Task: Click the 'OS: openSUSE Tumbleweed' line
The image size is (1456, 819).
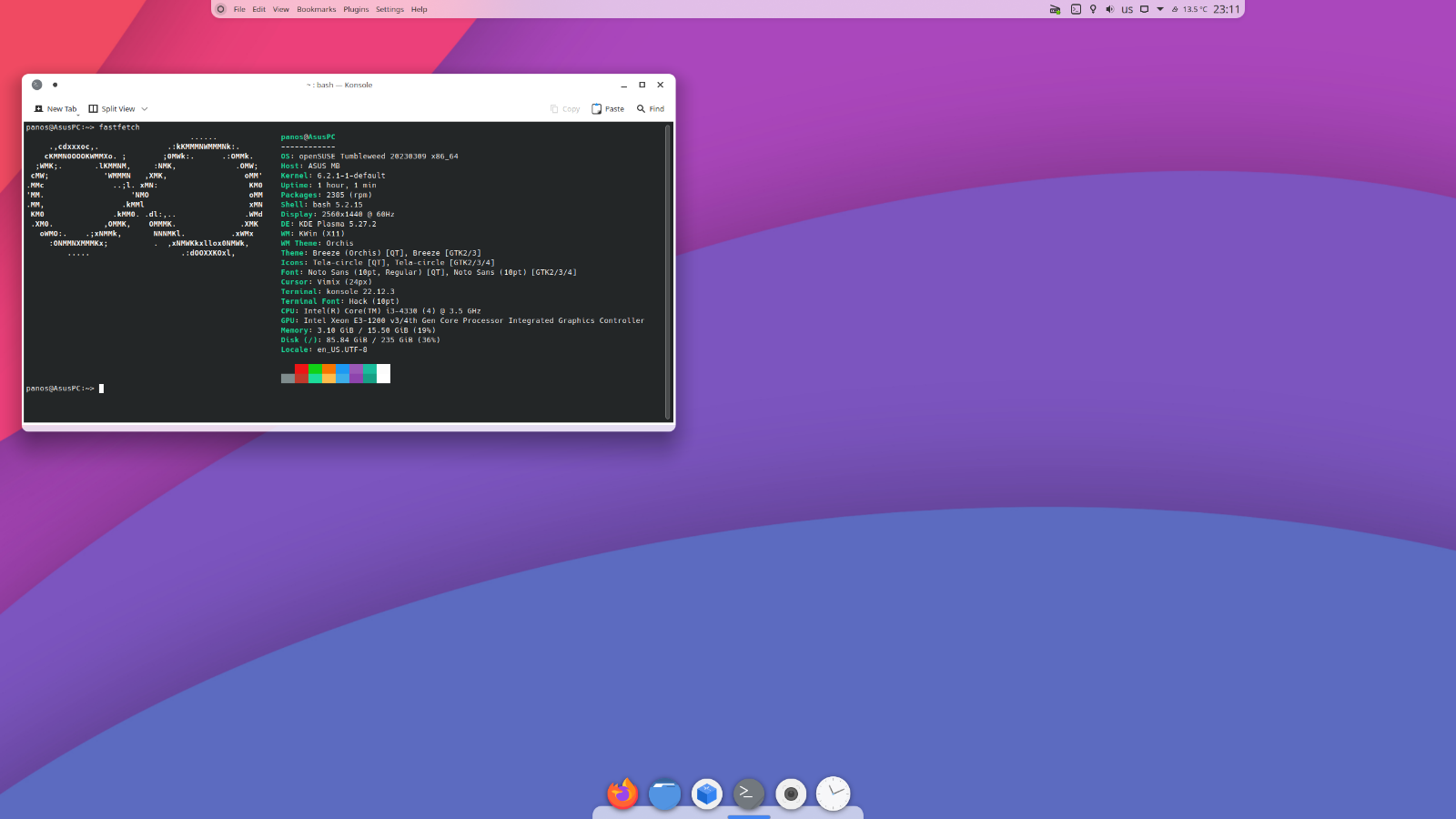Action: [x=369, y=157]
